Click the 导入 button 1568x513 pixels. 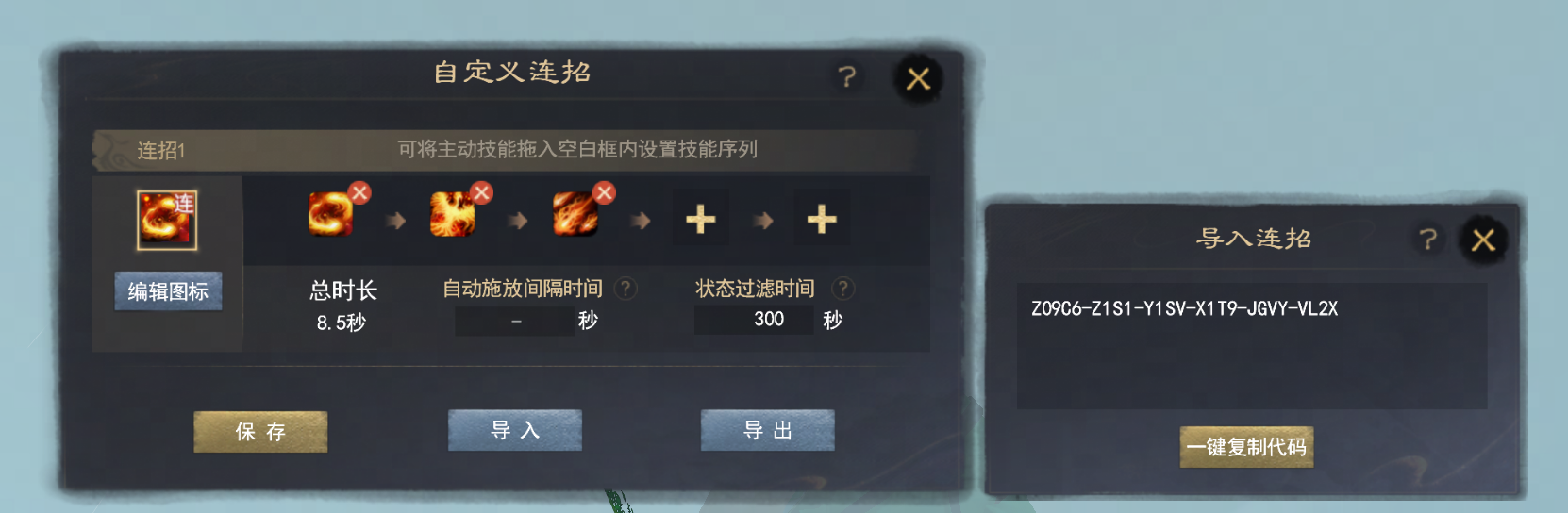tap(515, 430)
